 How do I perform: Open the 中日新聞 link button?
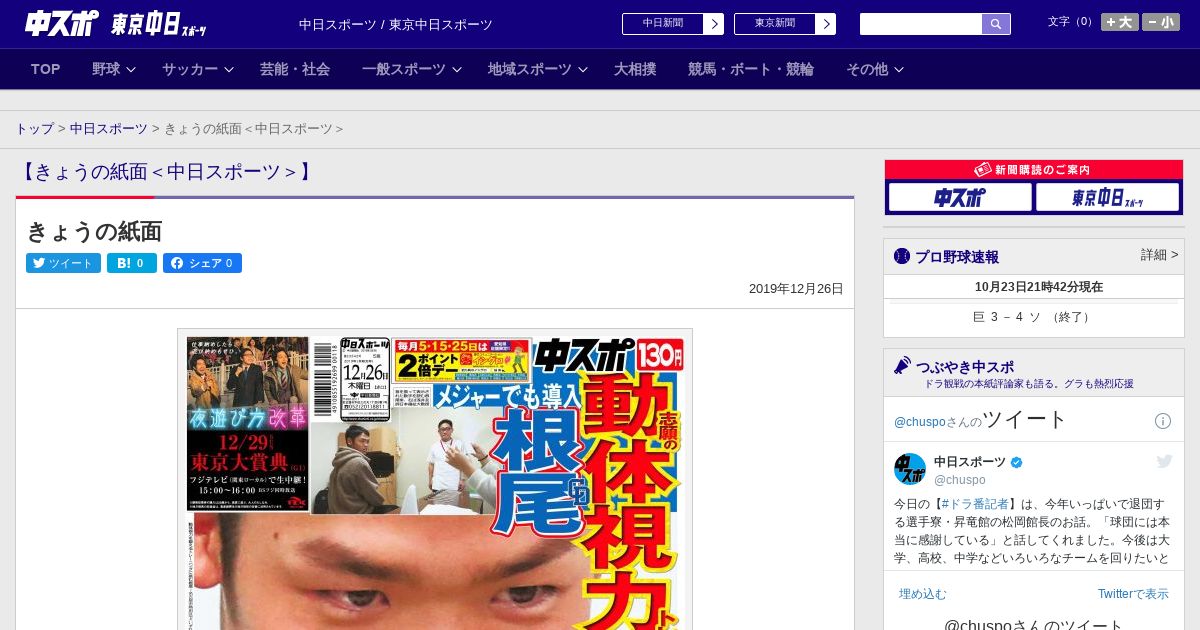pos(663,24)
